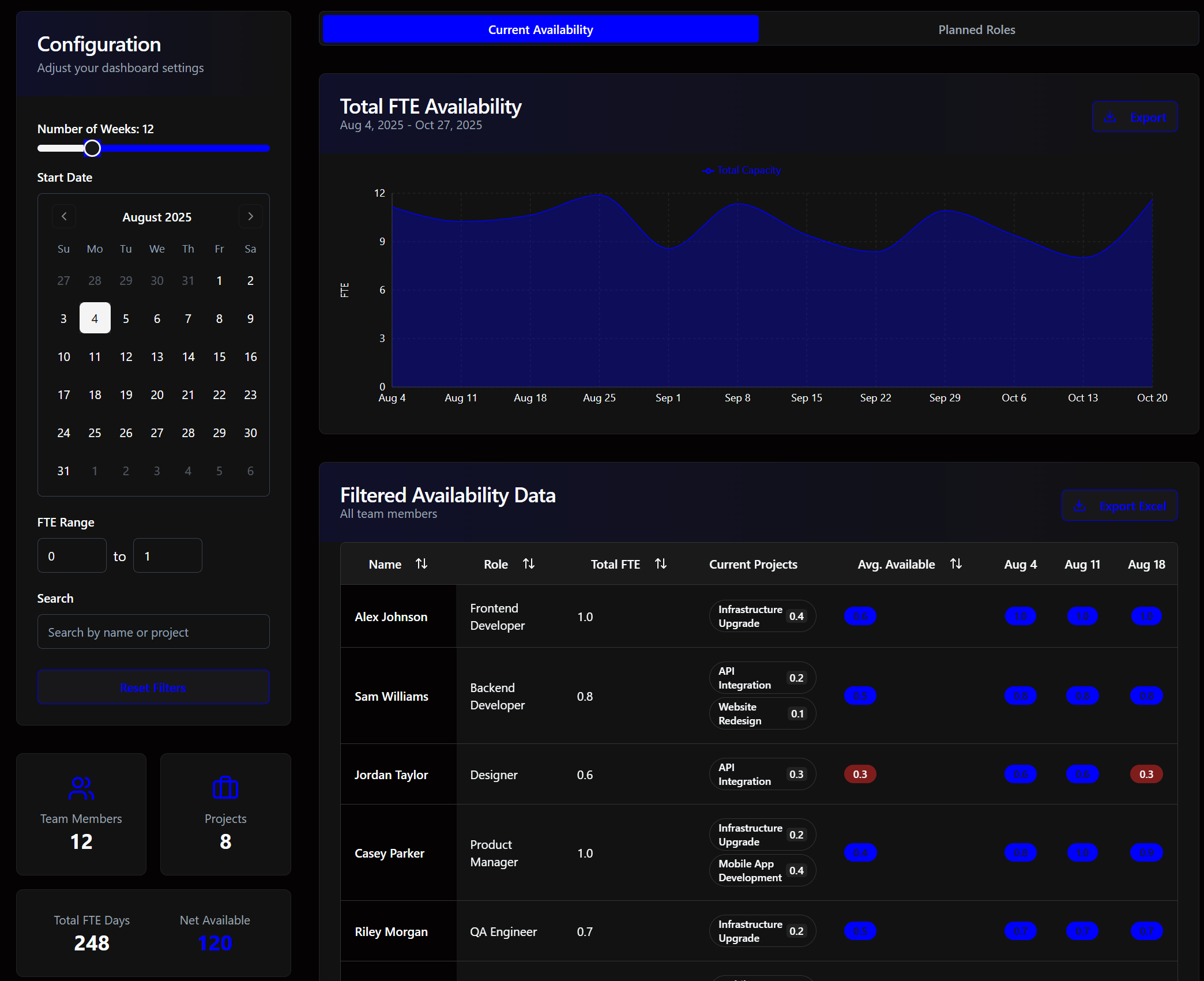Viewport: 1204px width, 981px height.
Task: Click the Number of Weeks slider handle
Action: (x=92, y=148)
